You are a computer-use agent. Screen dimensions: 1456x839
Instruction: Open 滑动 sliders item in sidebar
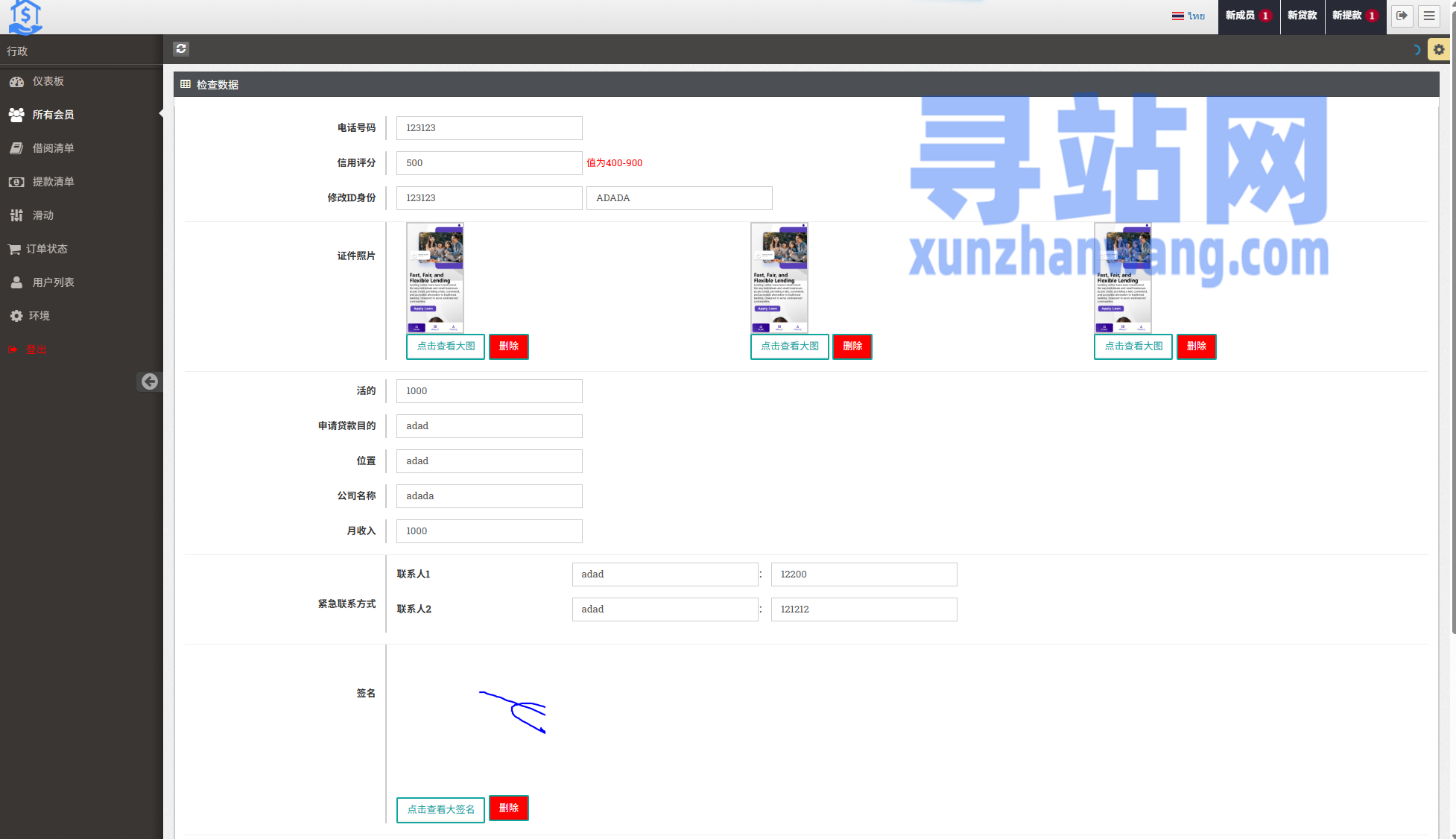(42, 215)
